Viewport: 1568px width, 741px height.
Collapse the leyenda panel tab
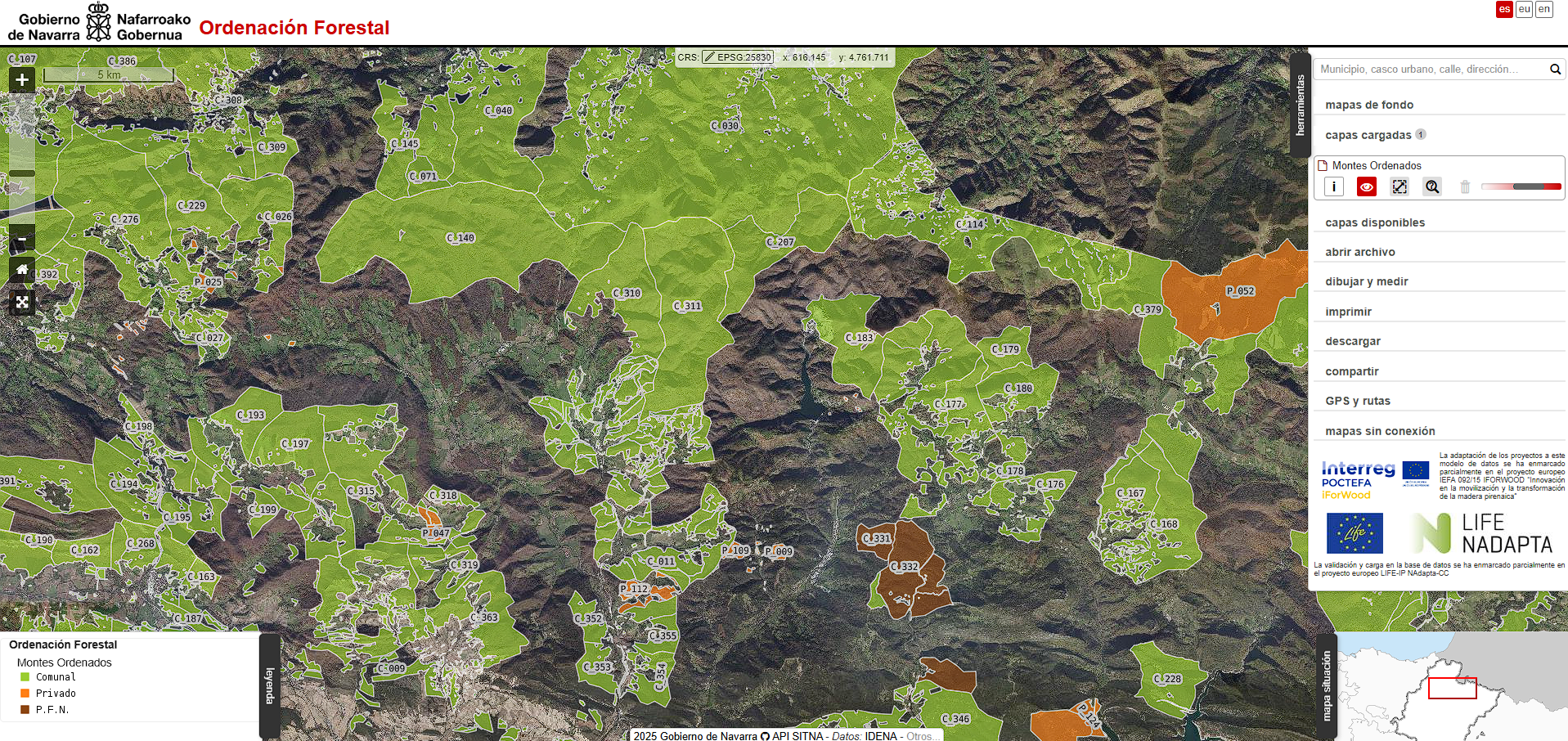[x=269, y=685]
